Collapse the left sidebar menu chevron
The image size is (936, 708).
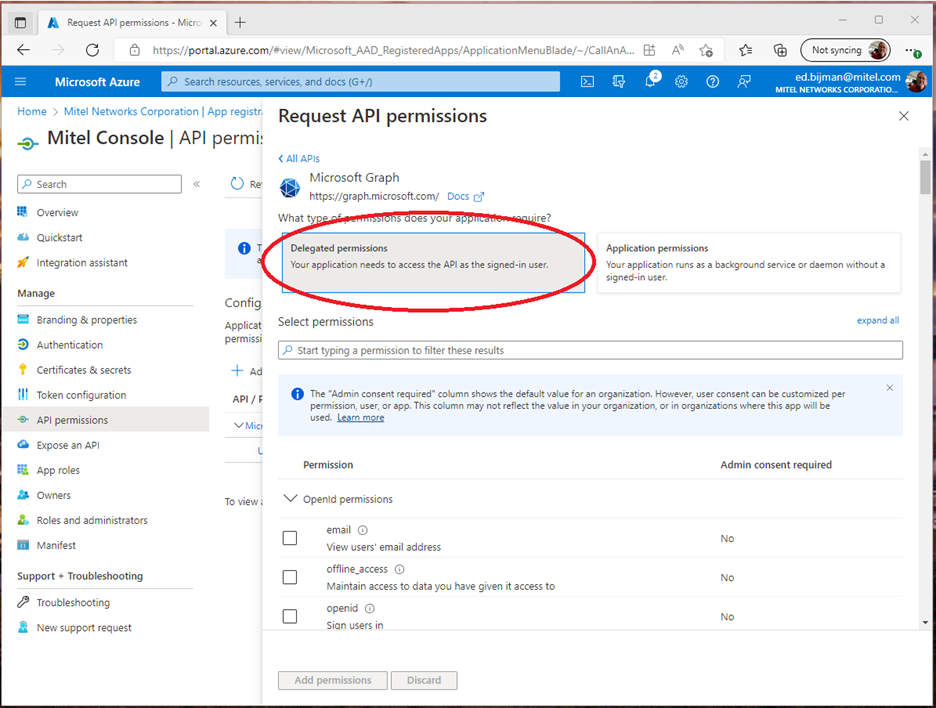click(x=197, y=184)
